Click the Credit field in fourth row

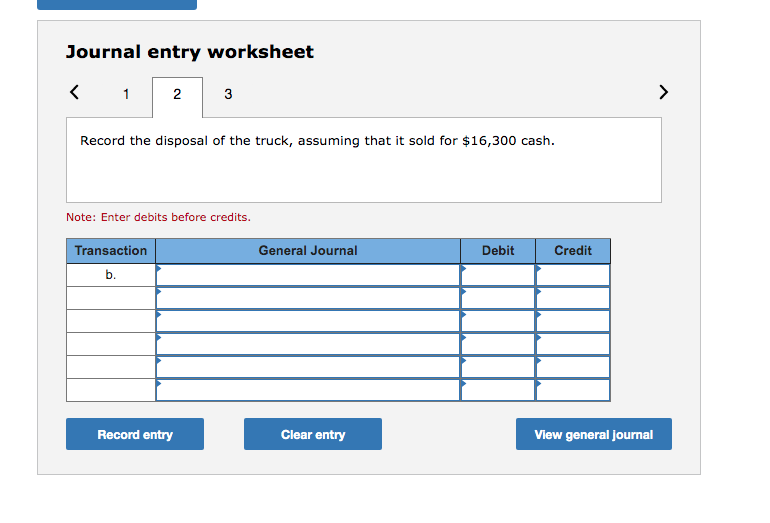573,344
